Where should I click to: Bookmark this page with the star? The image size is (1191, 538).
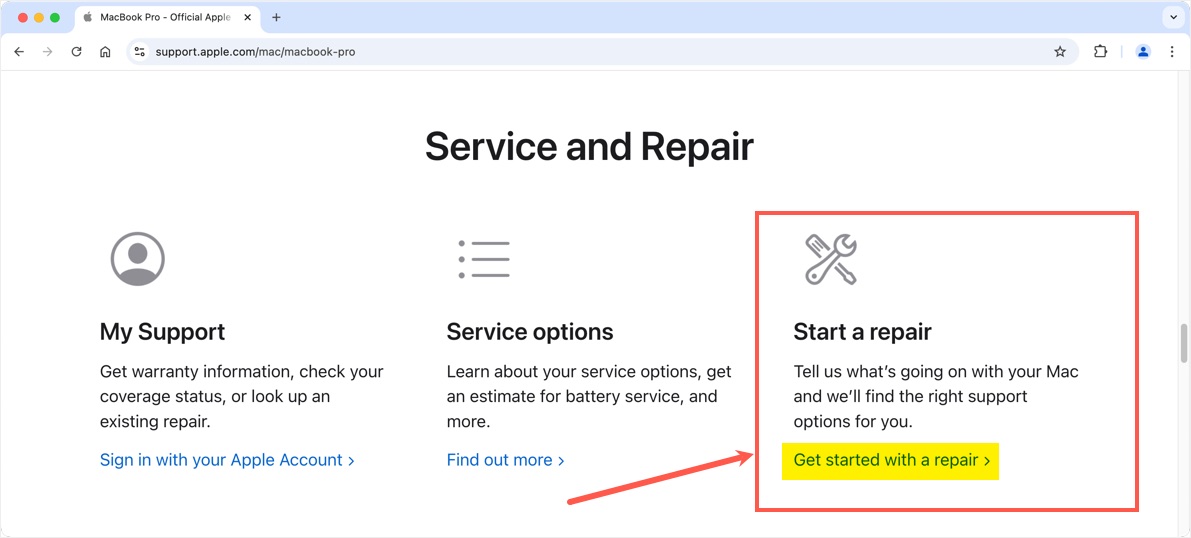pos(1060,52)
